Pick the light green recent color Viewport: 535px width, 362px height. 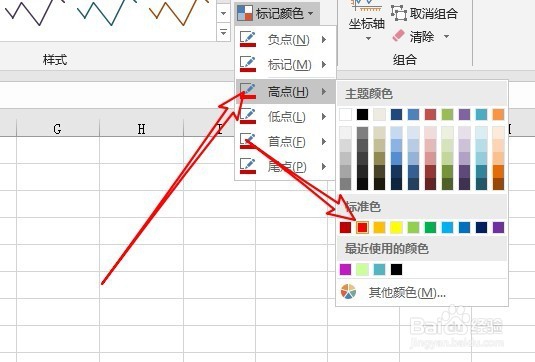pyautogui.click(x=362, y=269)
